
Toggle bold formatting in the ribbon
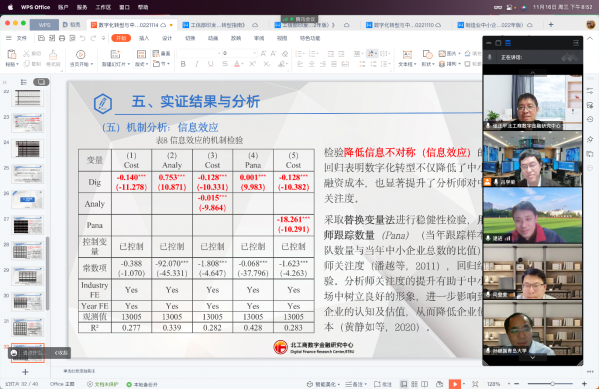[x=183, y=64]
